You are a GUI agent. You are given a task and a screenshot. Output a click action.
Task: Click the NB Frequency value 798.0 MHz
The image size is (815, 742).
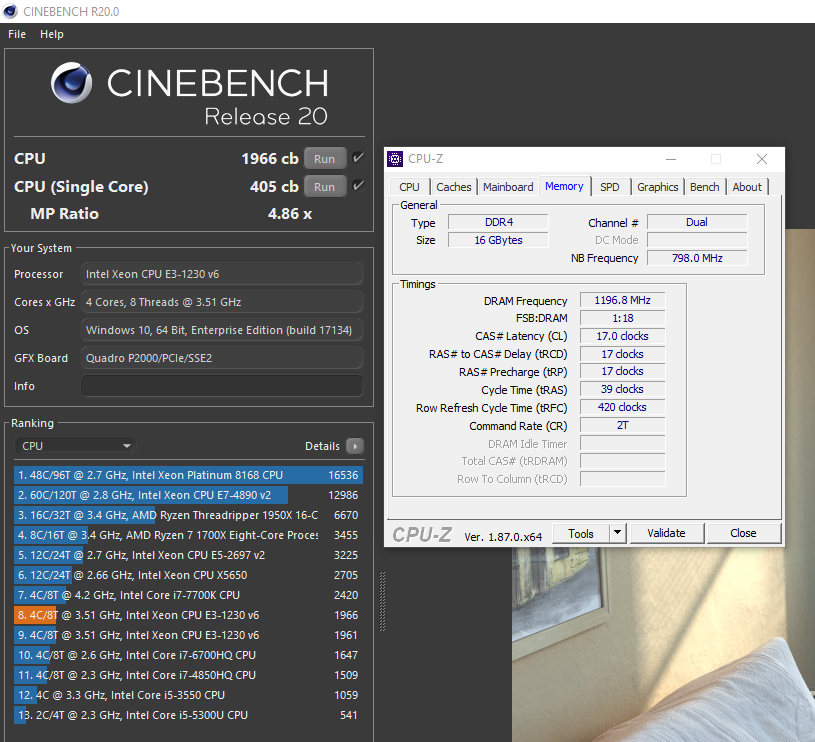[697, 258]
